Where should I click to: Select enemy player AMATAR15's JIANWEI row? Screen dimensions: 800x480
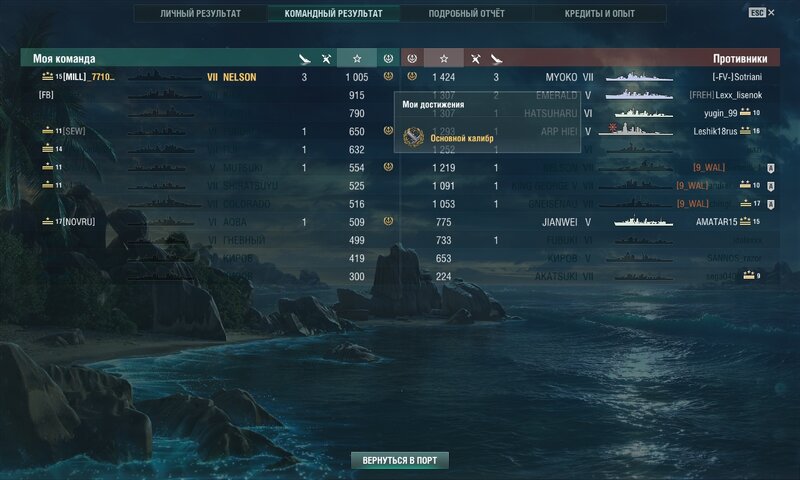(x=590, y=222)
